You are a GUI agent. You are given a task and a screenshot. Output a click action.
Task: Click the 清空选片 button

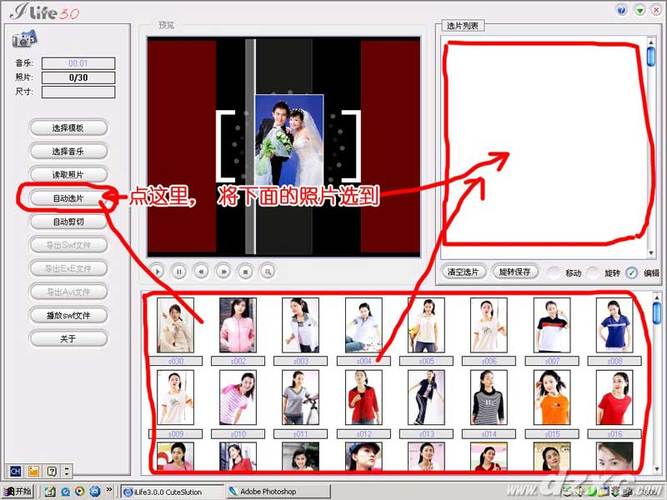coord(463,272)
